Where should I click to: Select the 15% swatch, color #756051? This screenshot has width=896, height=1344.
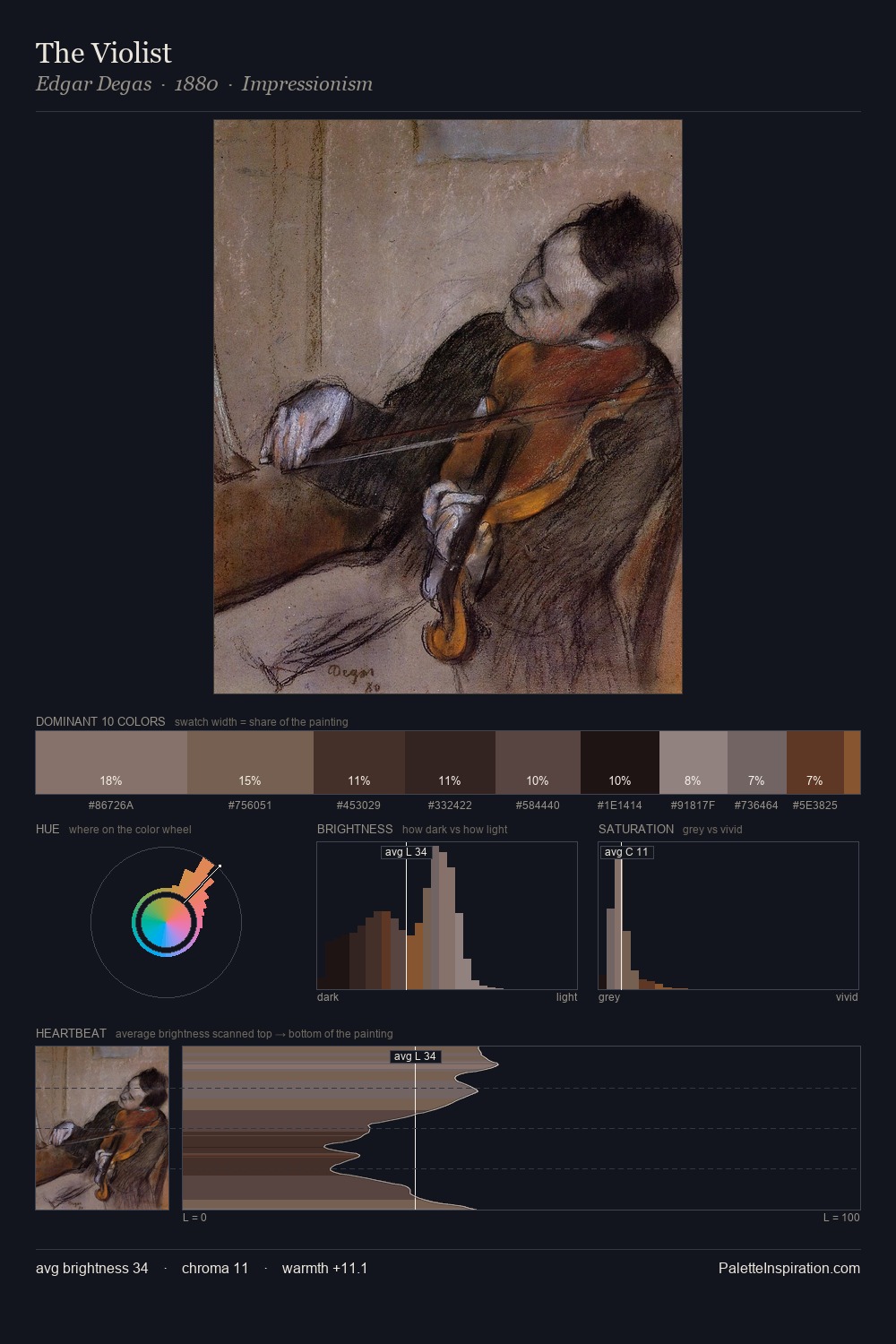[x=250, y=762]
